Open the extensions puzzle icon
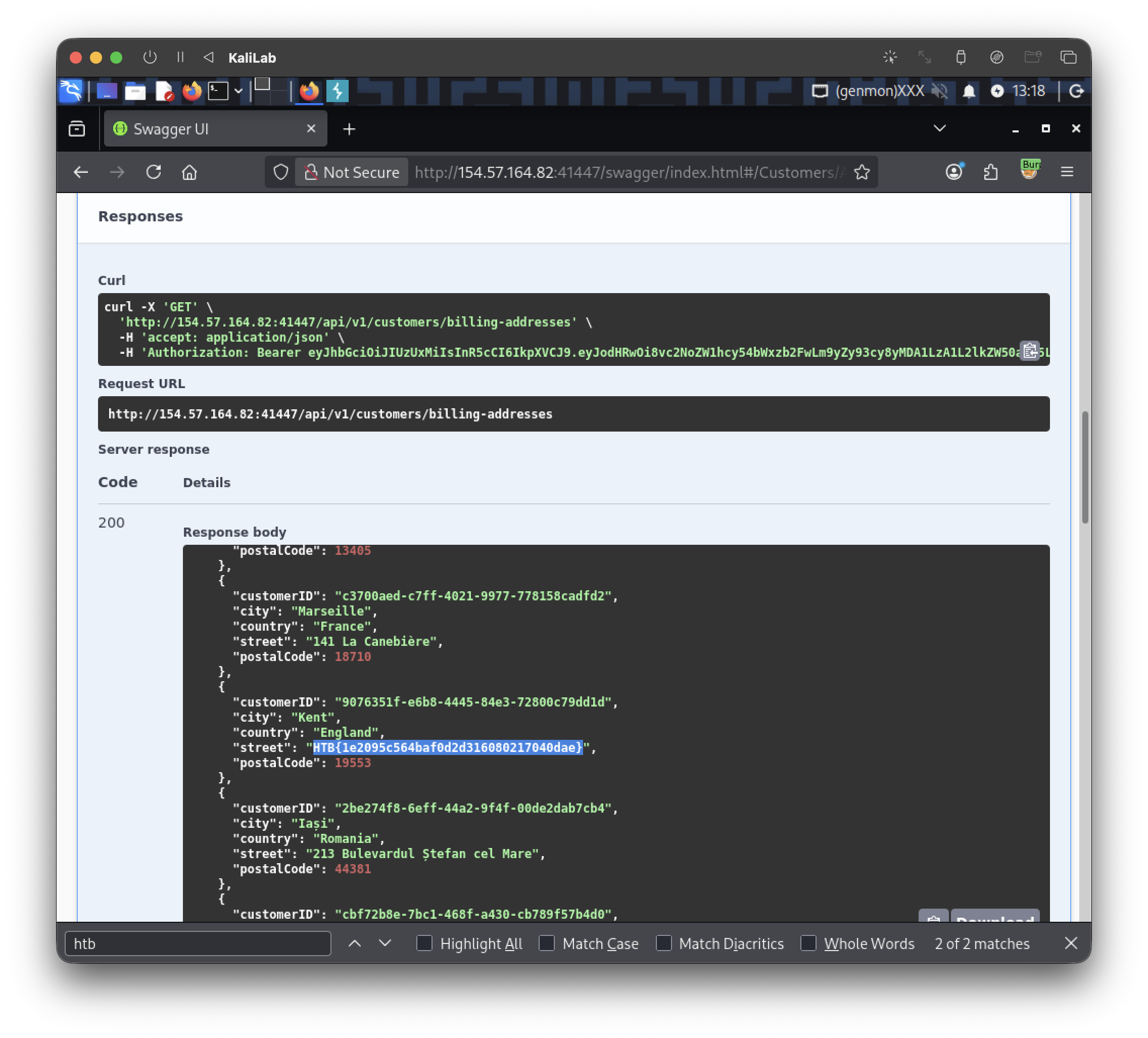This screenshot has height=1038, width=1148. point(991,171)
